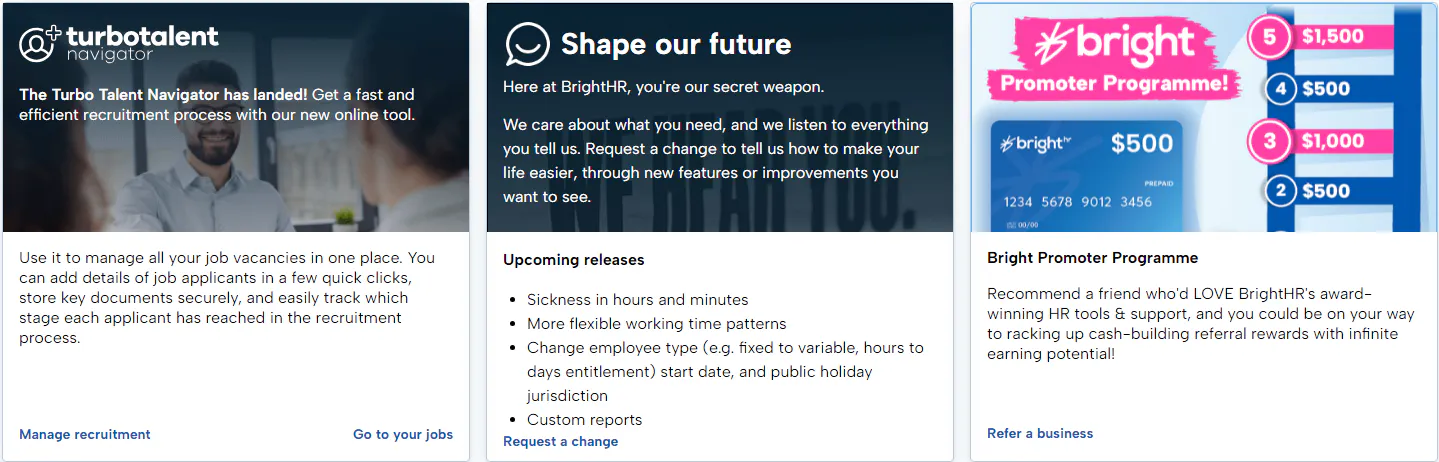This screenshot has height=462, width=1439.
Task: Click the number 4 circle badge
Action: (1281, 89)
